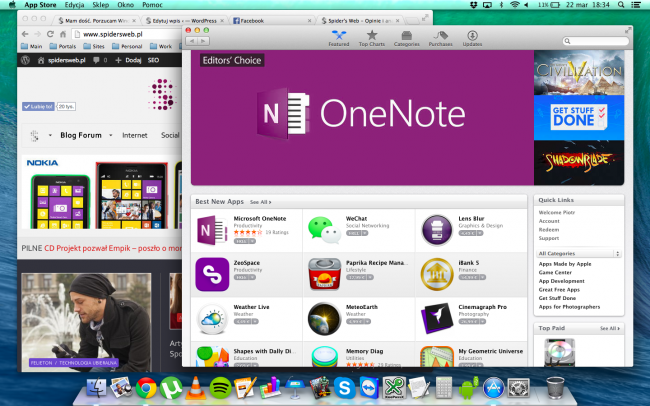Screen dimensions: 650x406
Task: Open Skype from the Dock
Action: click(x=345, y=388)
